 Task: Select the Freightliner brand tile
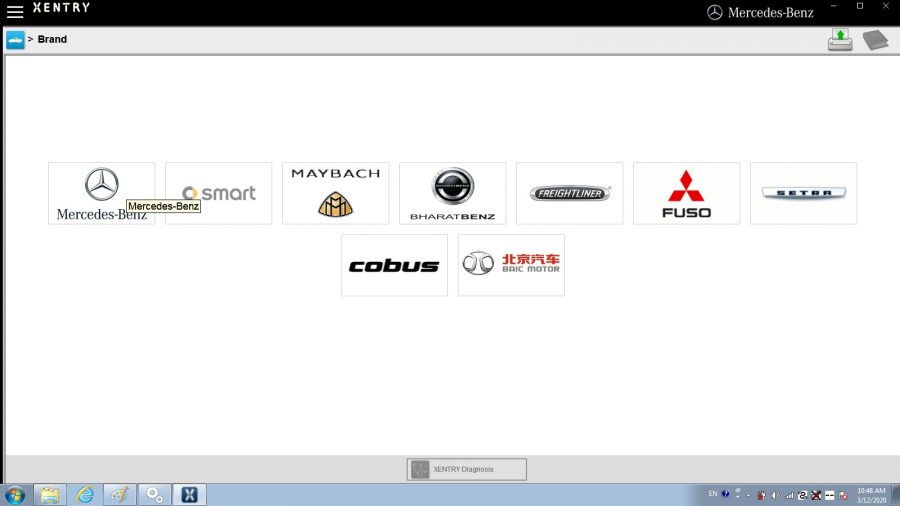pos(569,193)
